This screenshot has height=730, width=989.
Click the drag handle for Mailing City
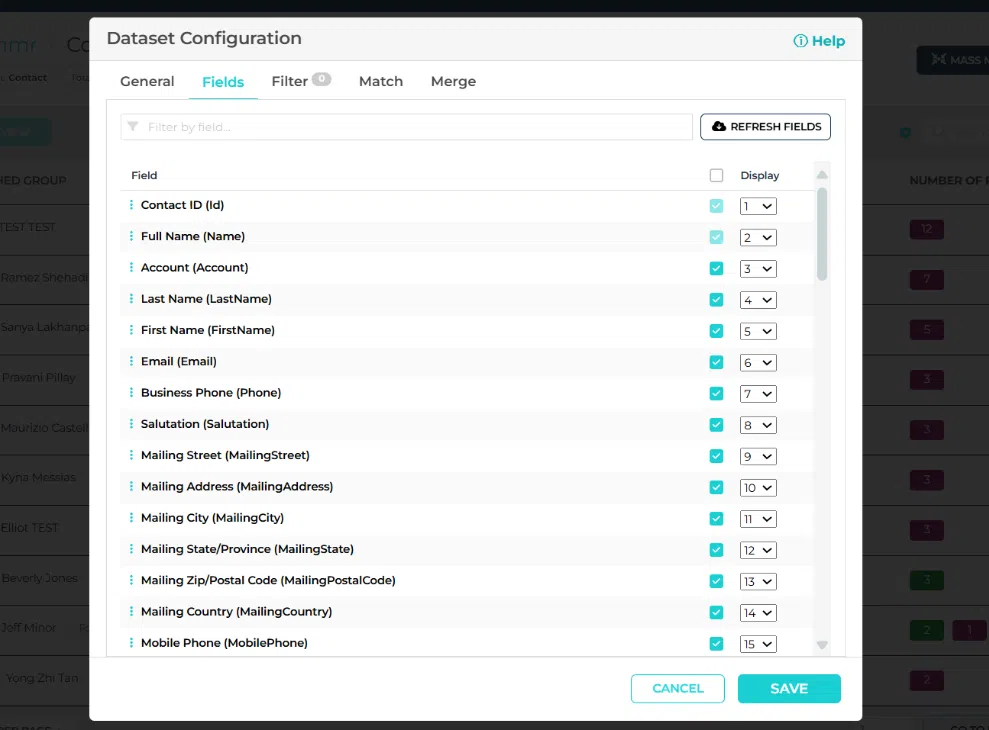pyautogui.click(x=131, y=518)
